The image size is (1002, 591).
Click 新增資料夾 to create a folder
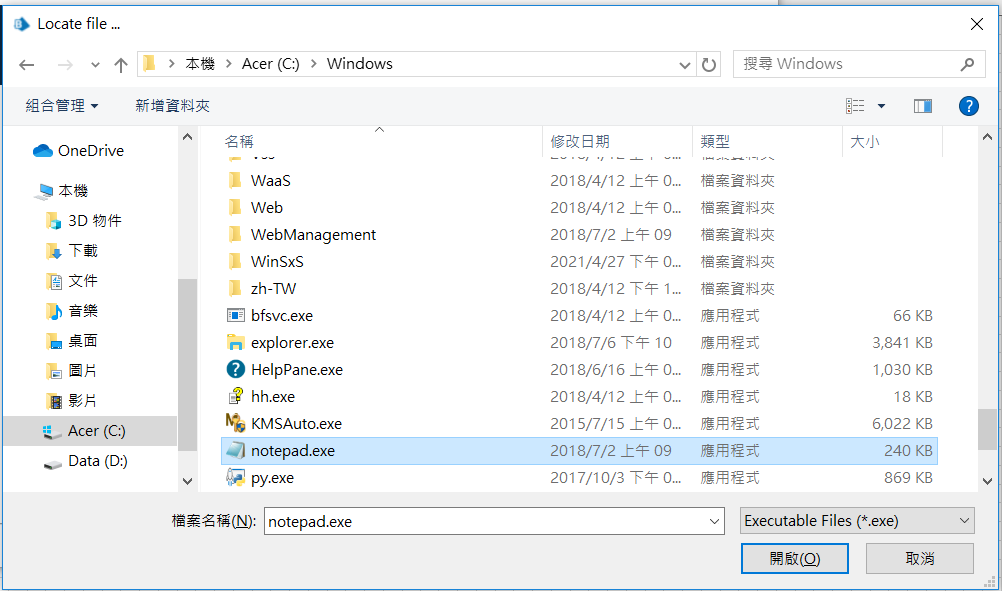click(x=173, y=105)
